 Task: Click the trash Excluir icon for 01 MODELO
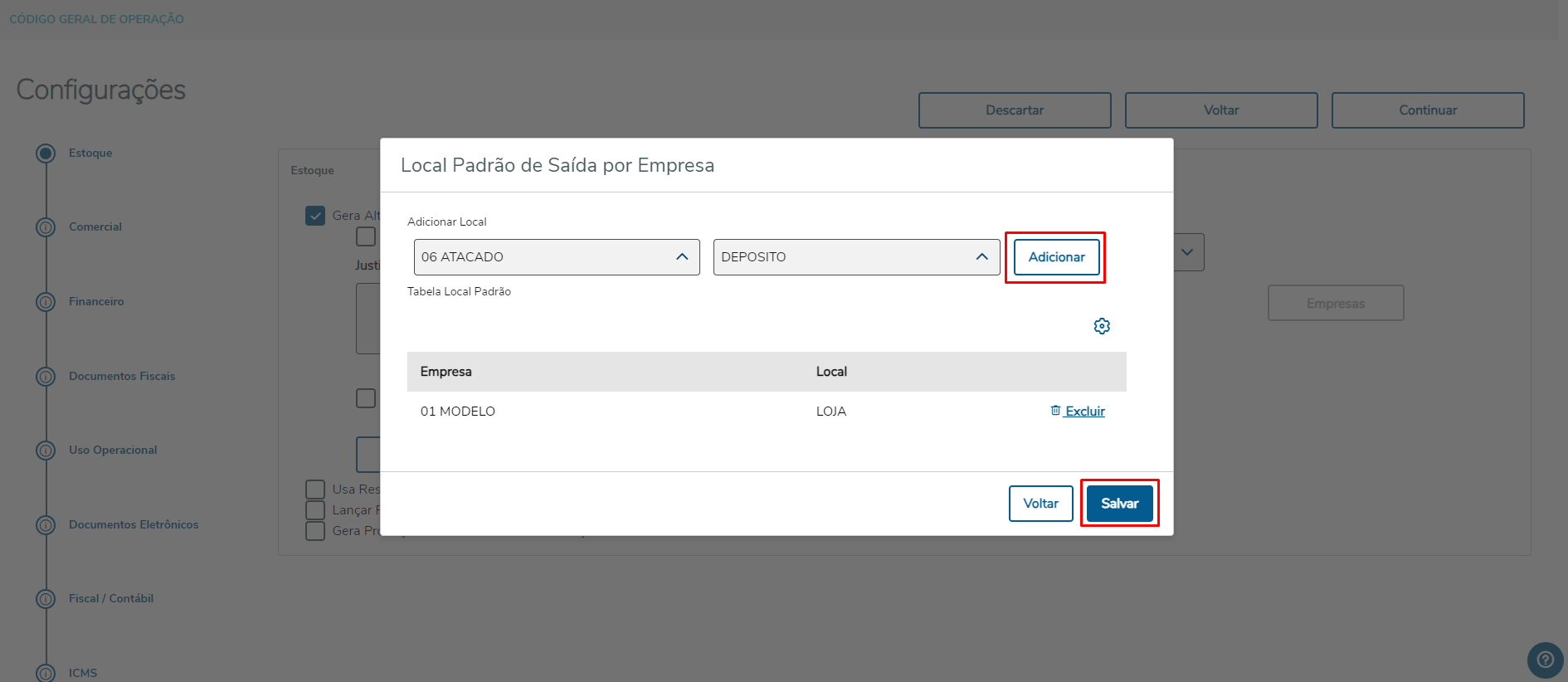[x=1055, y=411]
